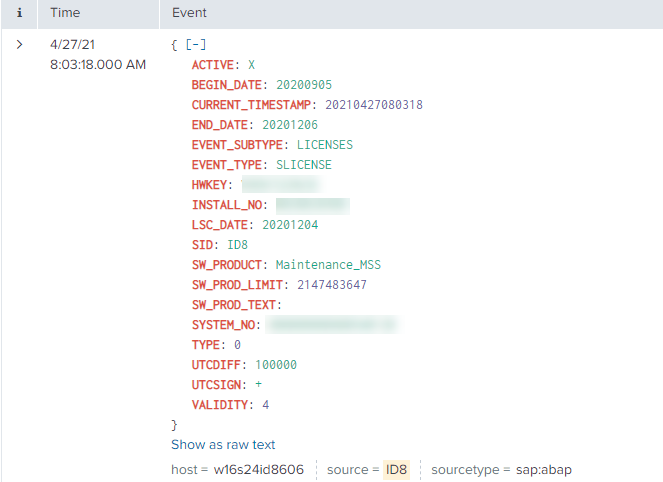This screenshot has width=663, height=482.
Task: Collapse the JSON event using [-] toggle
Action: click(x=195, y=45)
